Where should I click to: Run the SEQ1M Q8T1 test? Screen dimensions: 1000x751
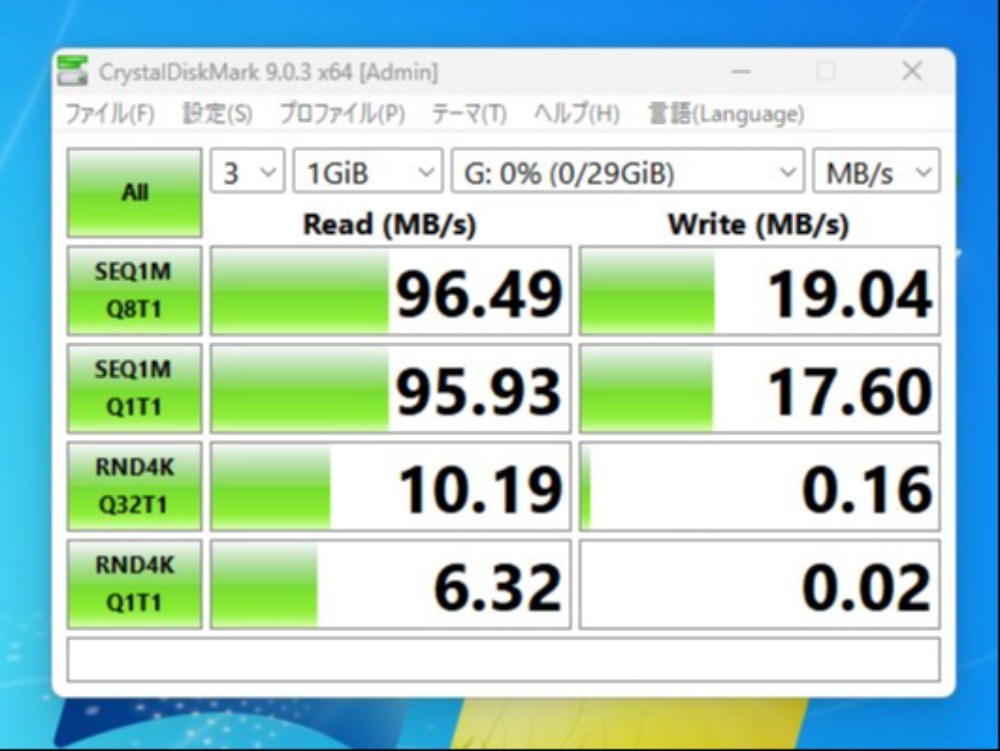click(135, 290)
